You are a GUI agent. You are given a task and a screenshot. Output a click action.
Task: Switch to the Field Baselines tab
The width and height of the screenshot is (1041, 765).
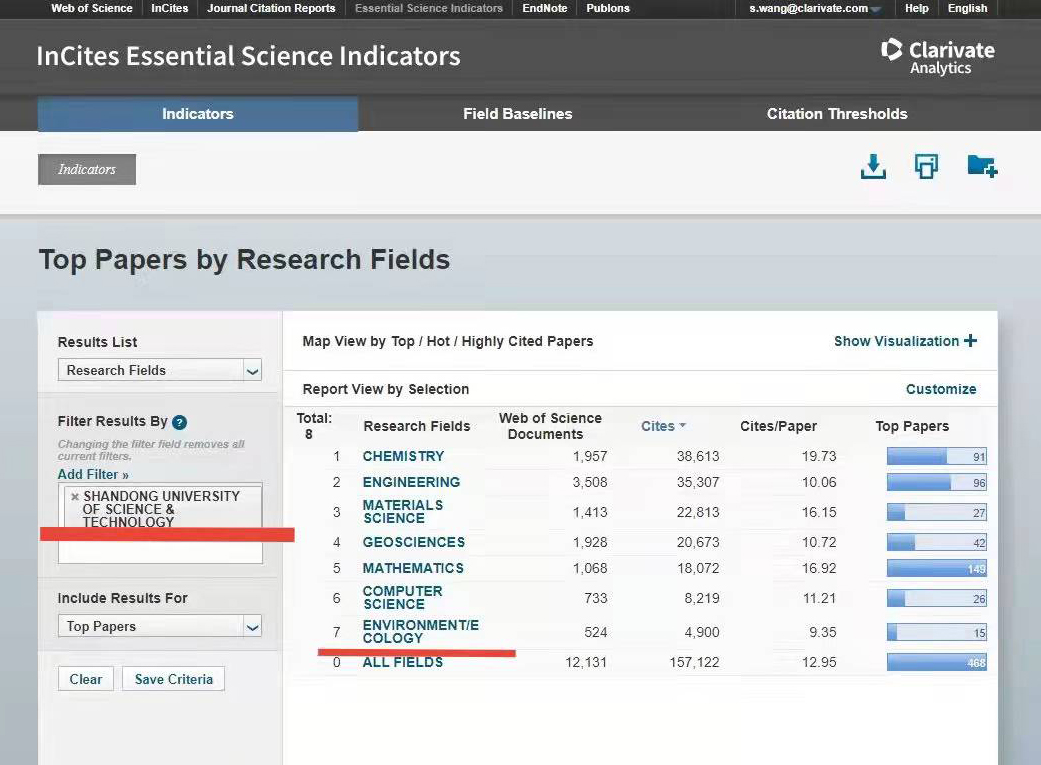[x=517, y=114]
